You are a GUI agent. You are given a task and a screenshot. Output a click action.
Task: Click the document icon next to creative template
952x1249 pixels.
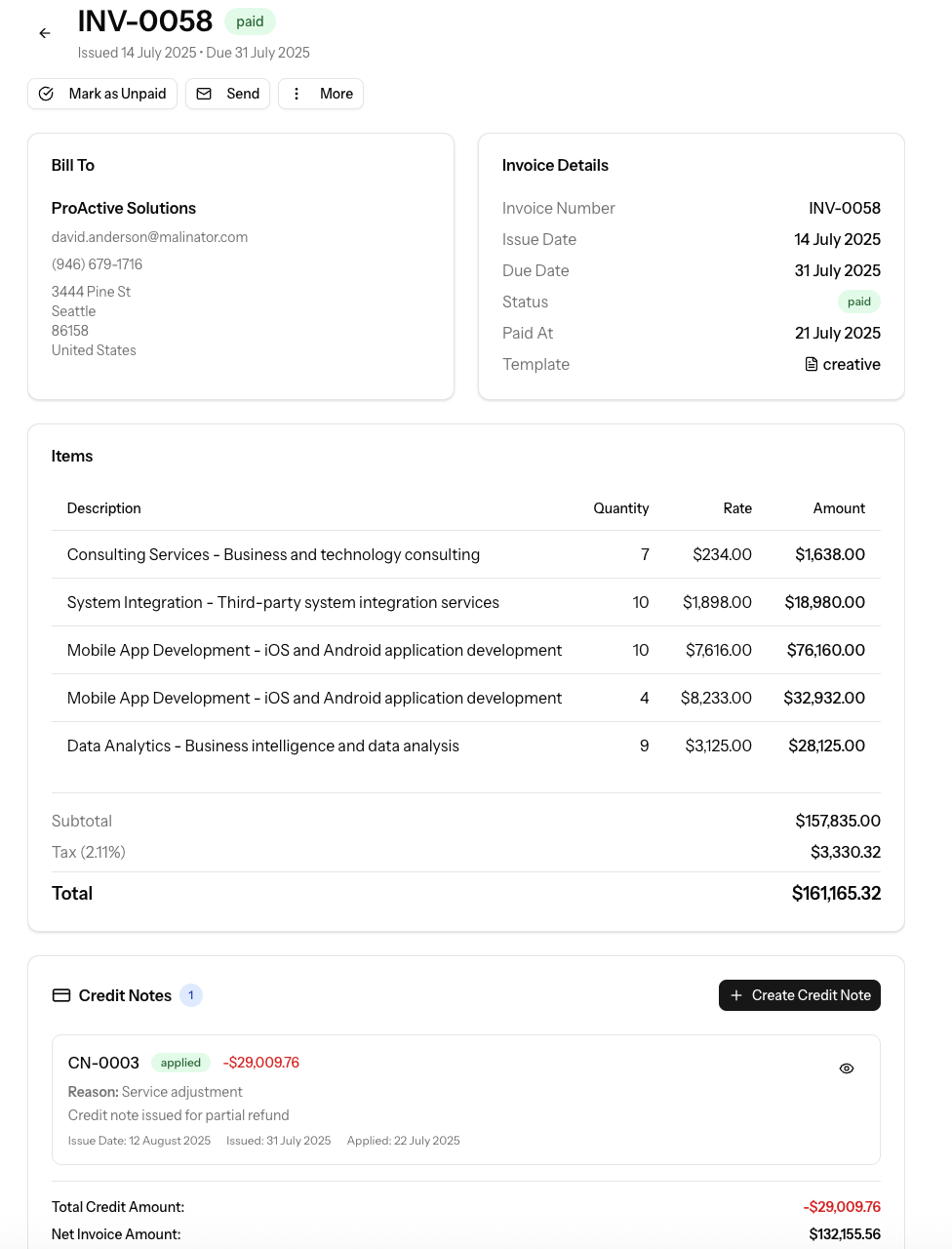(810, 363)
